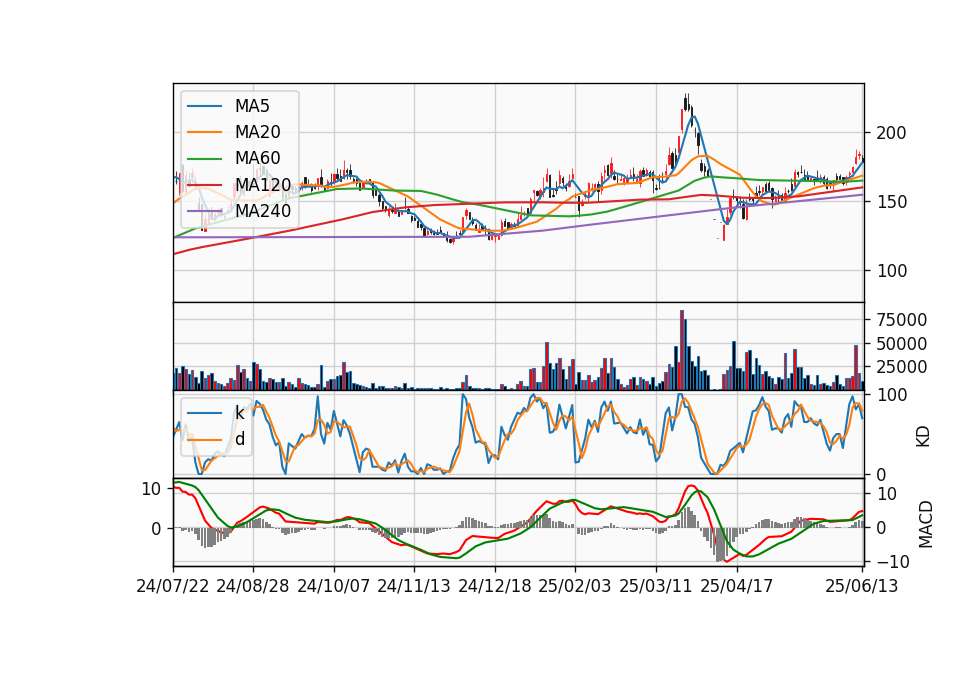Viewport: 960px width, 690px height.
Task: Click the 25000 volume axis label
Action: tap(902, 367)
